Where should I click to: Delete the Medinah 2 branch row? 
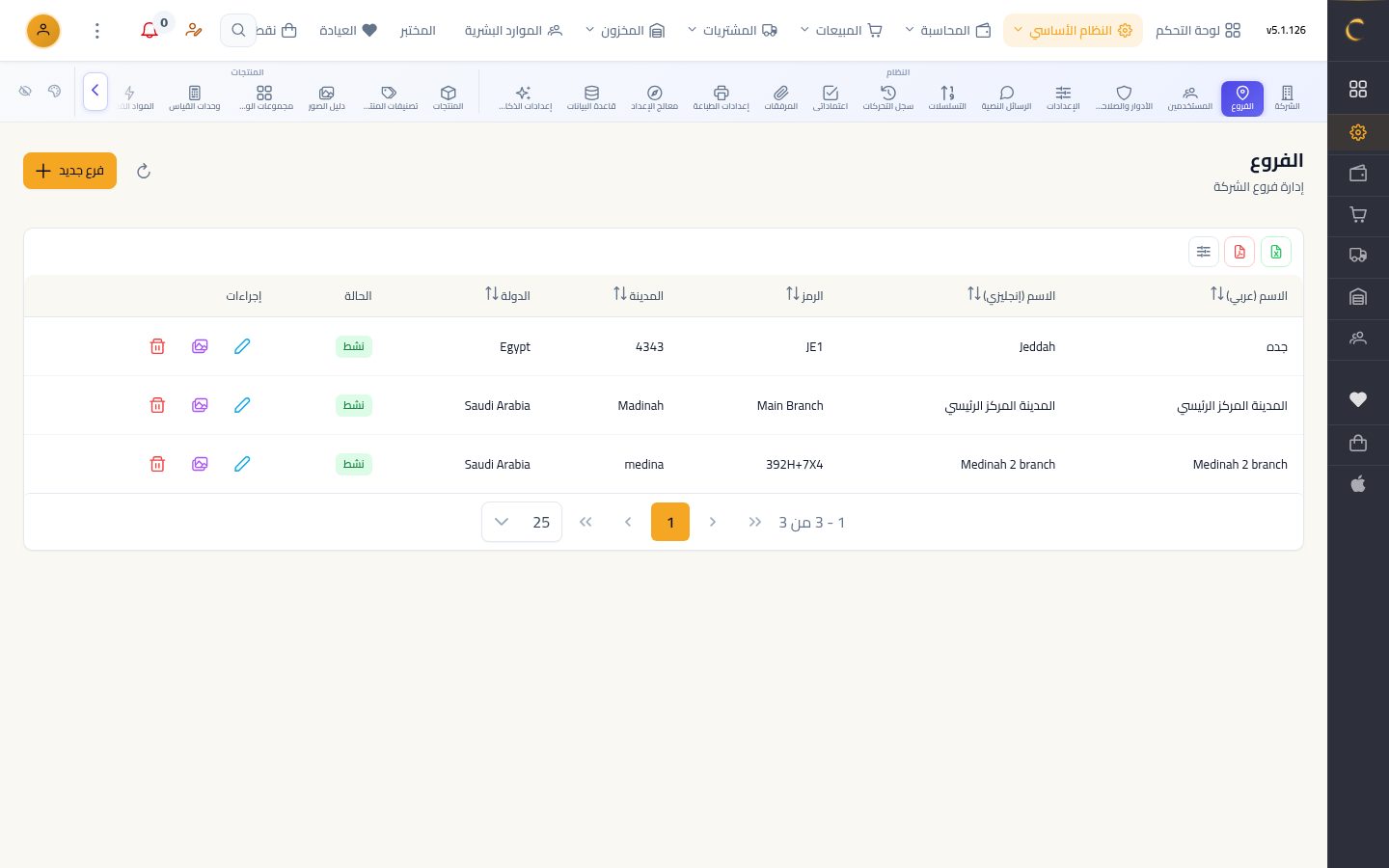(157, 464)
